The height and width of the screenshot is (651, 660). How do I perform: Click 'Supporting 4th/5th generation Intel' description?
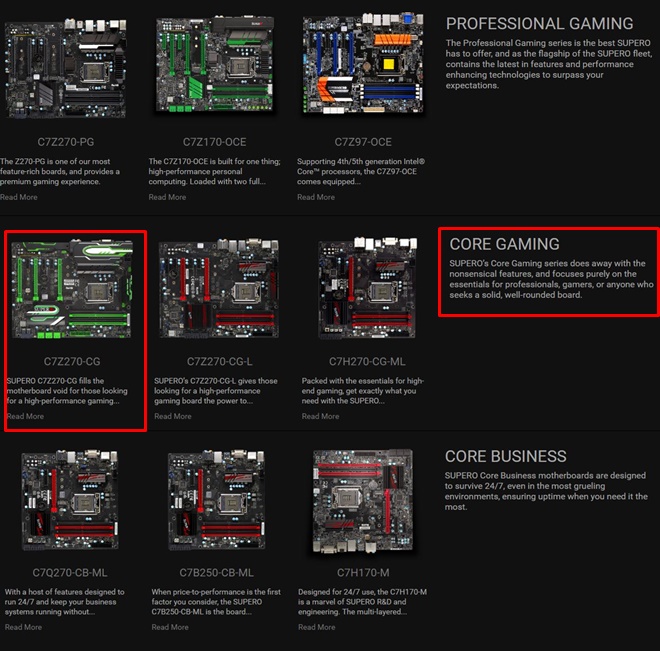click(x=361, y=171)
